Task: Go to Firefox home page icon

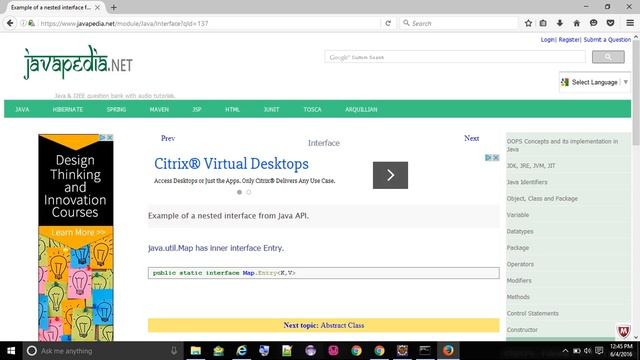Action: coord(576,23)
